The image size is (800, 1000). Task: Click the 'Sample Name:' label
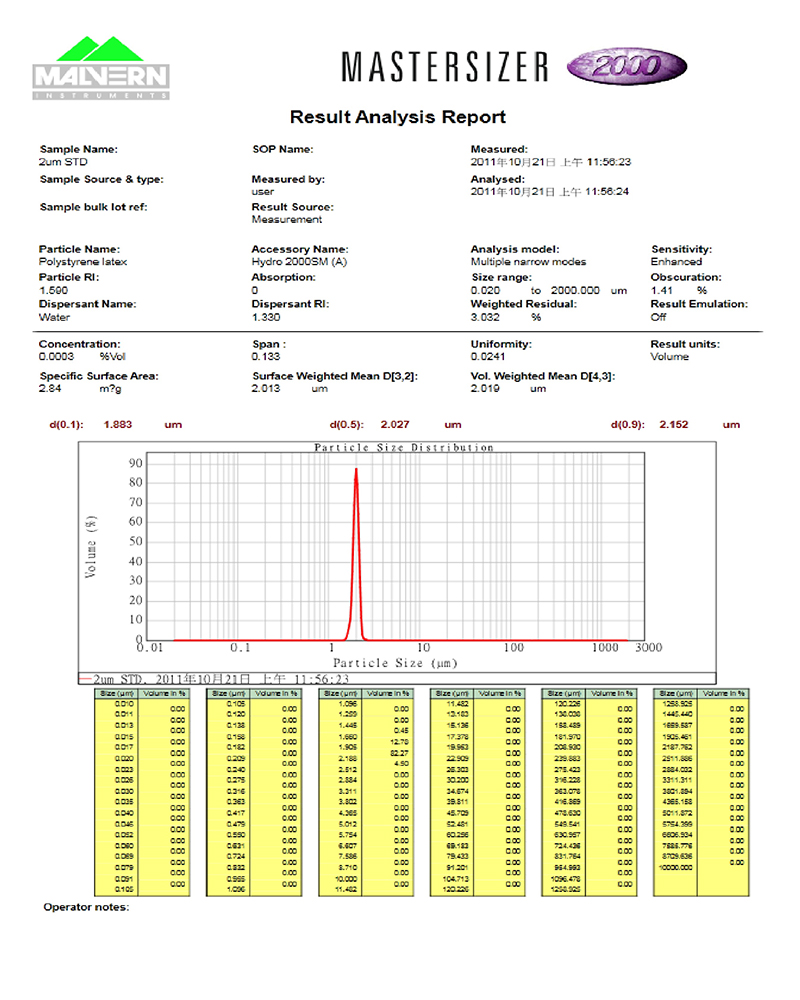click(x=78, y=149)
